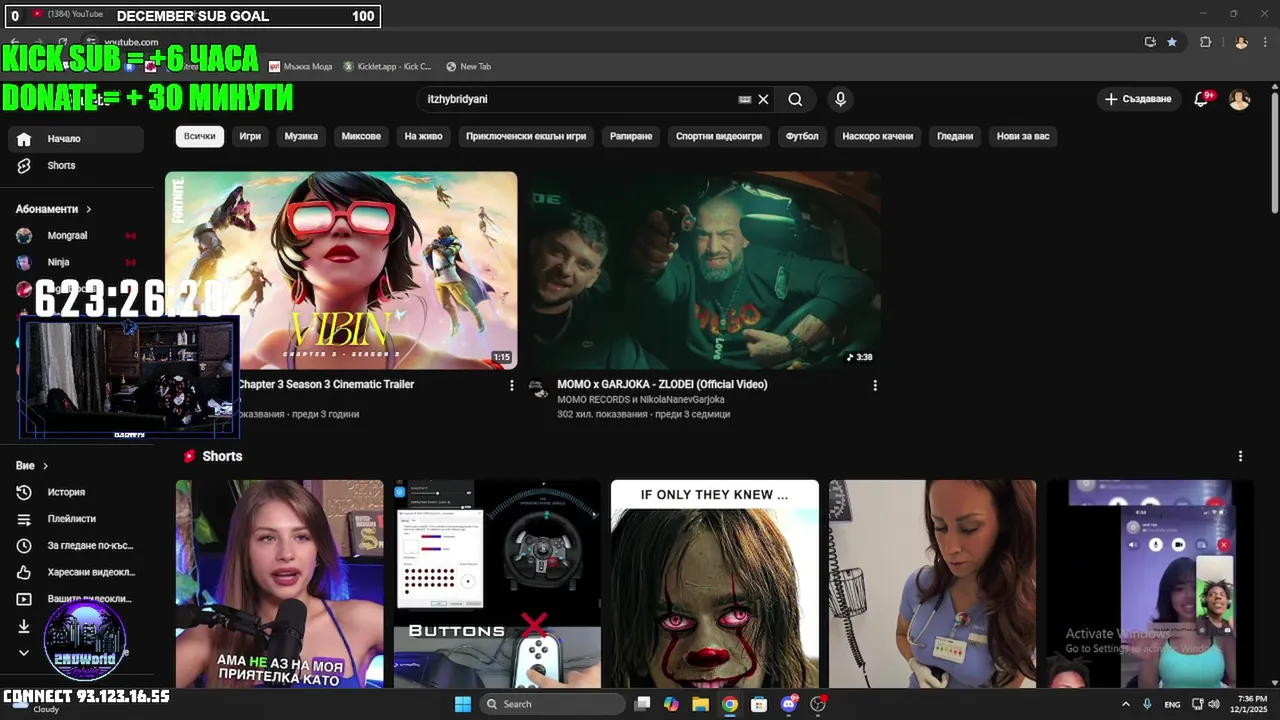Open Shorts section options menu

(1240, 456)
